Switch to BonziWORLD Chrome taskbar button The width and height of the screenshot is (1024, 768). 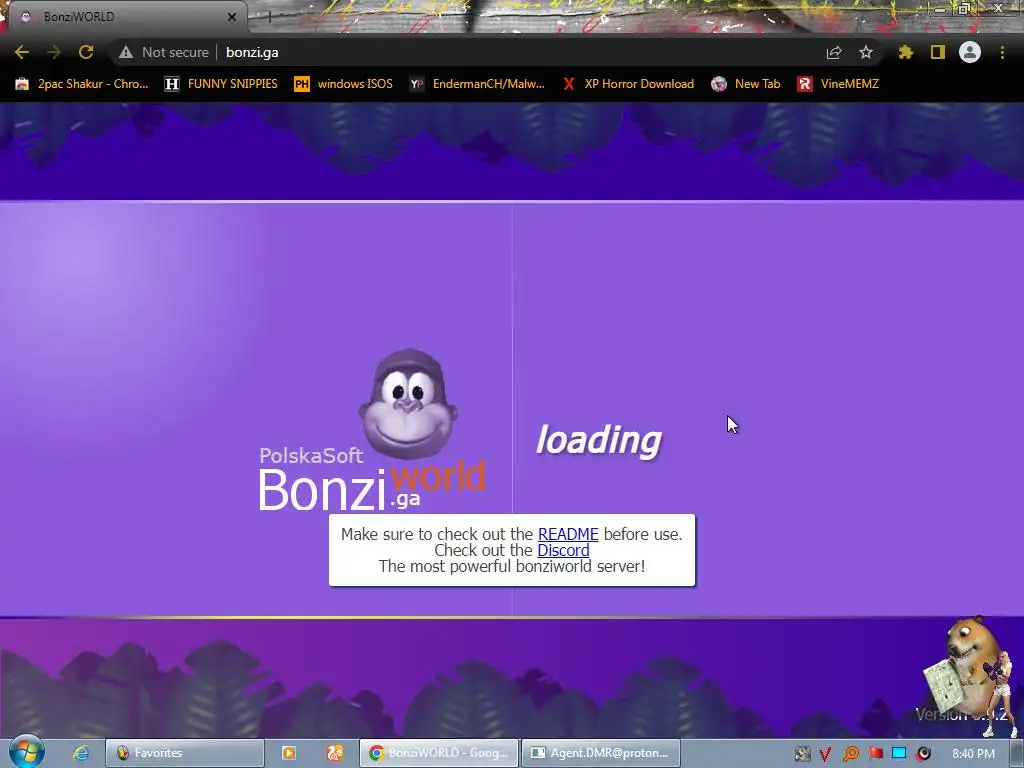[439, 753]
